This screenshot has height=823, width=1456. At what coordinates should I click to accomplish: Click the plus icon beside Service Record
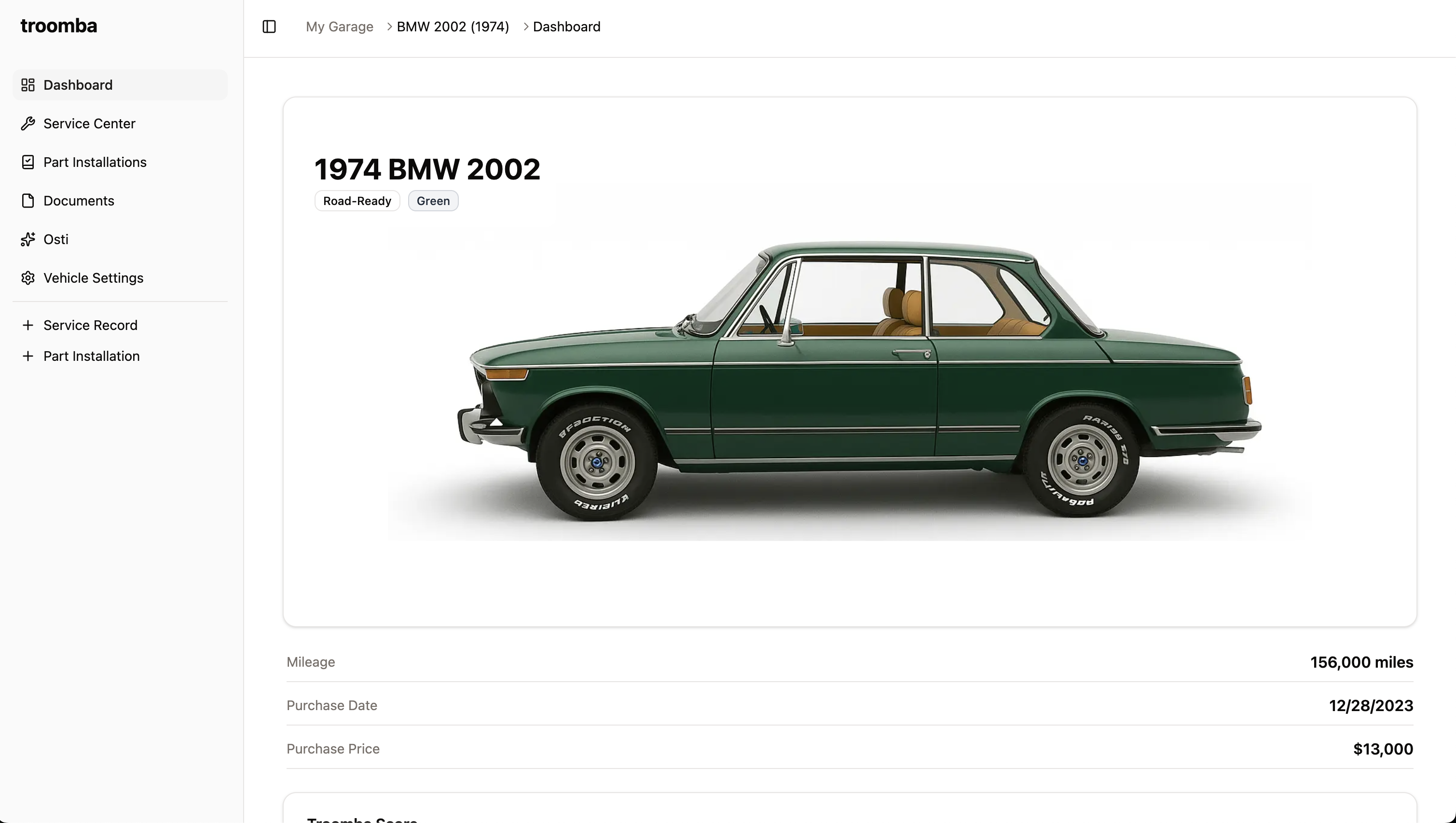(27, 325)
